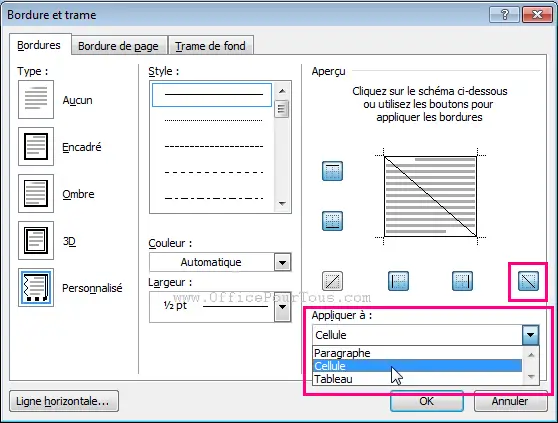The width and height of the screenshot is (558, 423).
Task: Select the Personnalisé border type icon
Action: [36, 287]
